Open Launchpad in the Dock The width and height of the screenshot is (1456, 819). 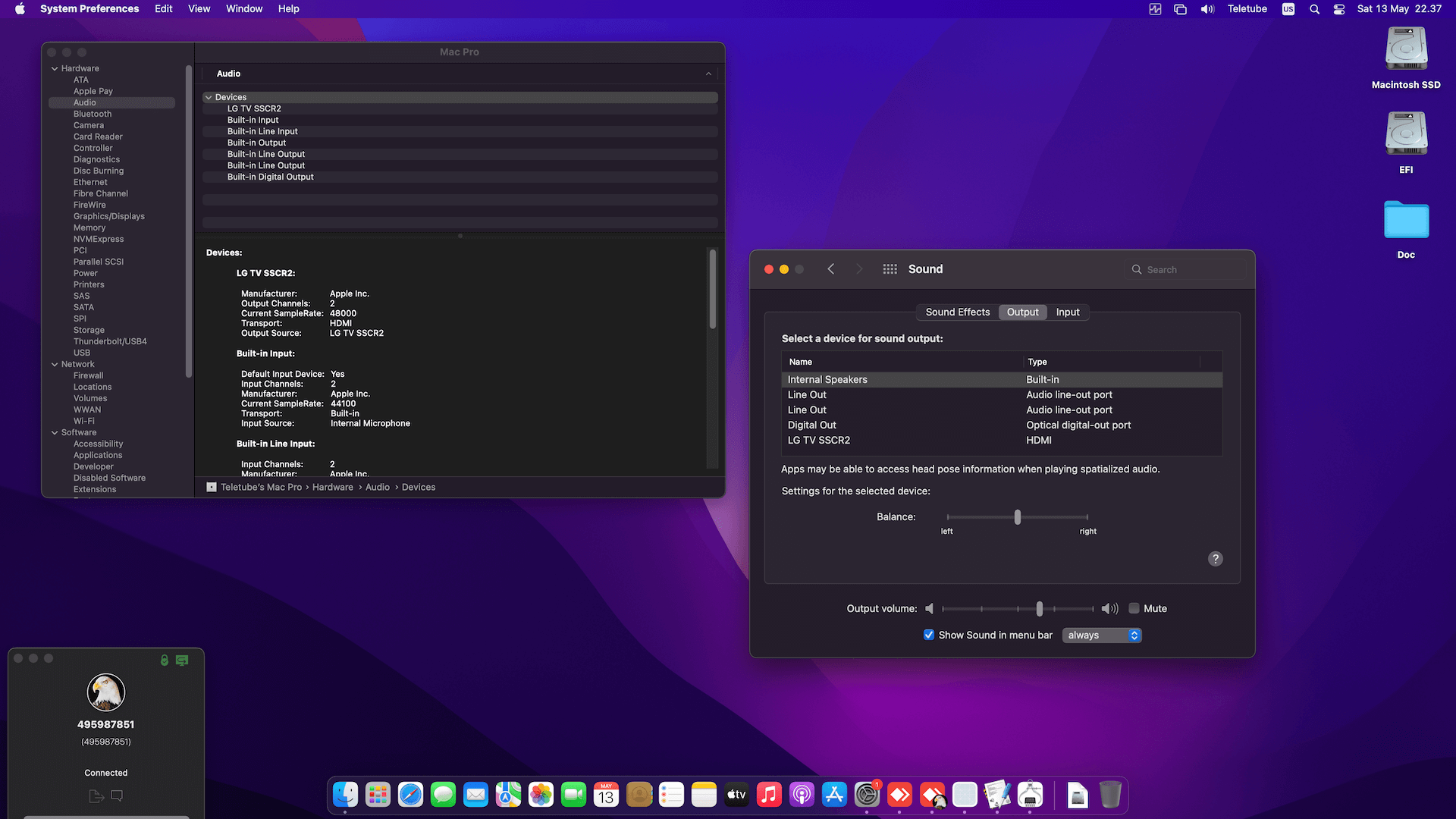click(x=378, y=795)
